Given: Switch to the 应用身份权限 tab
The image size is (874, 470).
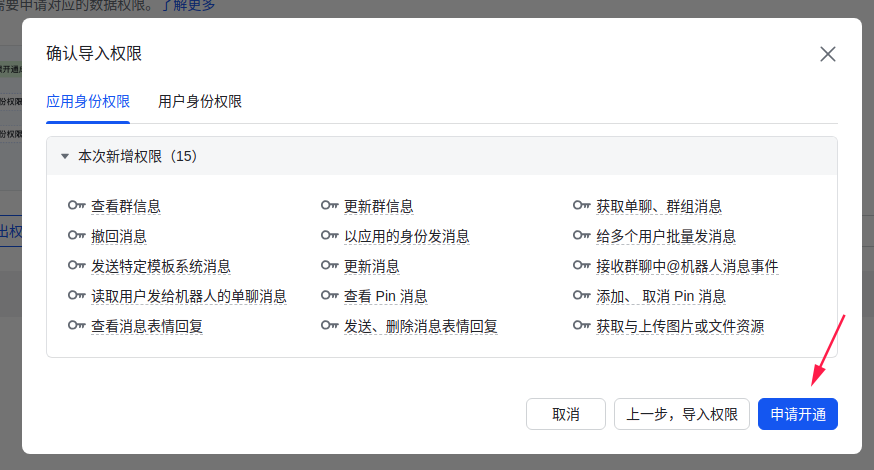Looking at the screenshot, I should pos(88,101).
